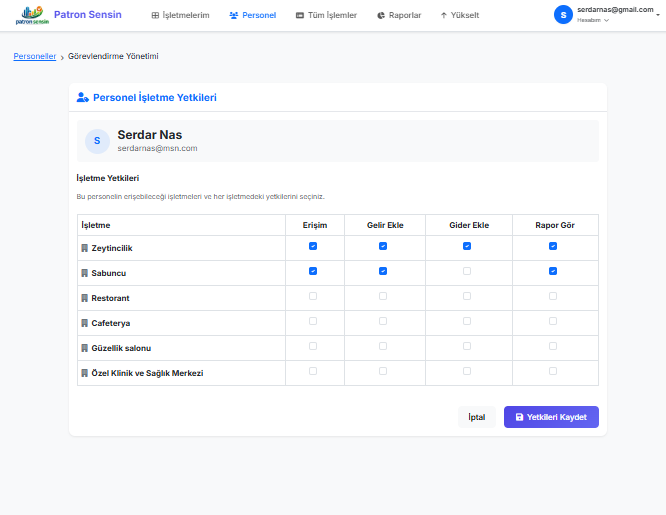Cancel with the İptal button
This screenshot has height=515, width=666.
477,417
